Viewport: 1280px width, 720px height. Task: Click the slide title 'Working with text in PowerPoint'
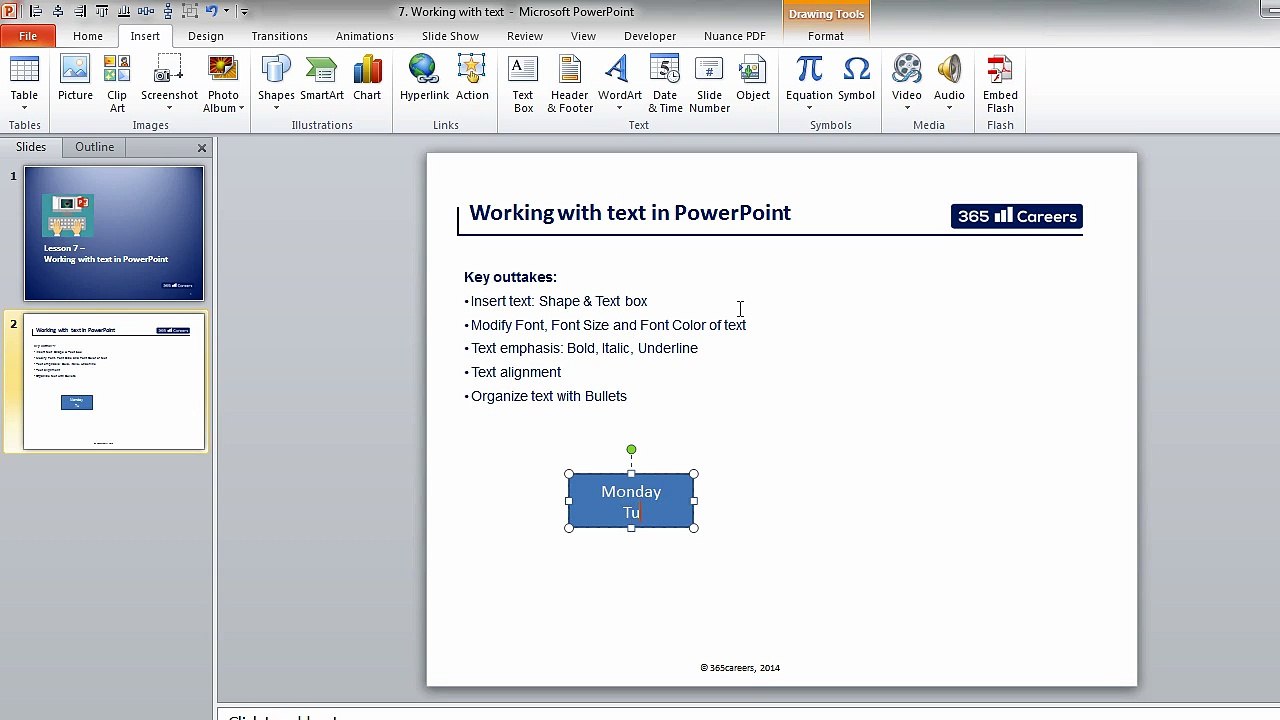pyautogui.click(x=630, y=213)
